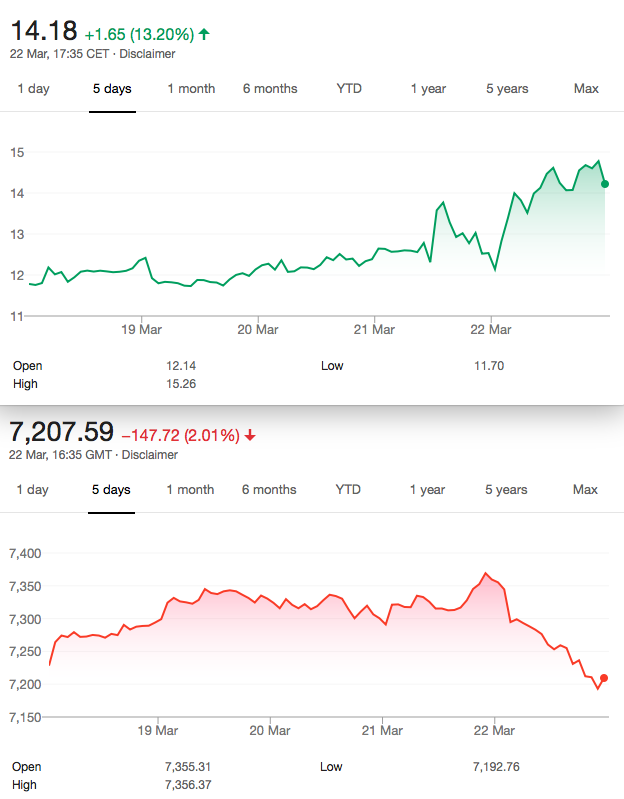Open 6 months view on top chart

tap(270, 89)
